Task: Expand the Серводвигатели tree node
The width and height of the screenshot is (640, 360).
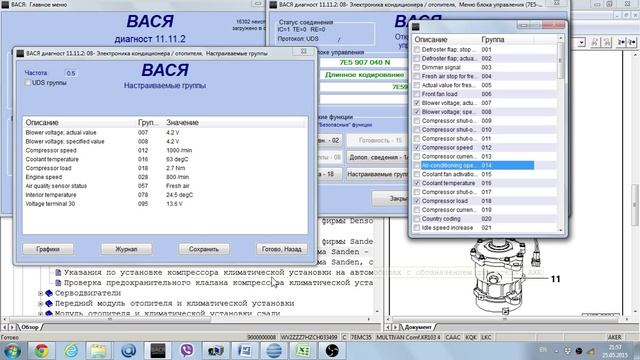Action: [40, 293]
